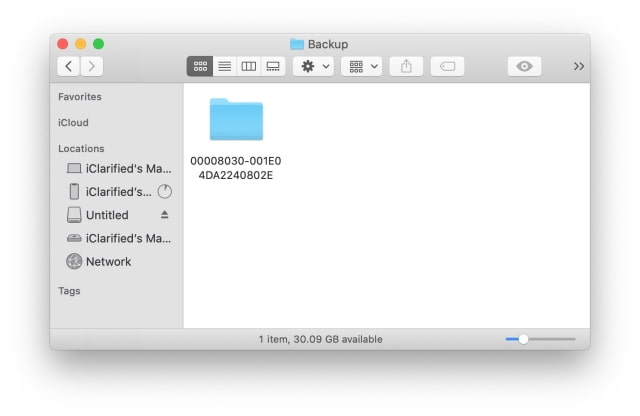The width and height of the screenshot is (640, 416).
Task: Click the Forward navigation arrow
Action: [x=92, y=66]
